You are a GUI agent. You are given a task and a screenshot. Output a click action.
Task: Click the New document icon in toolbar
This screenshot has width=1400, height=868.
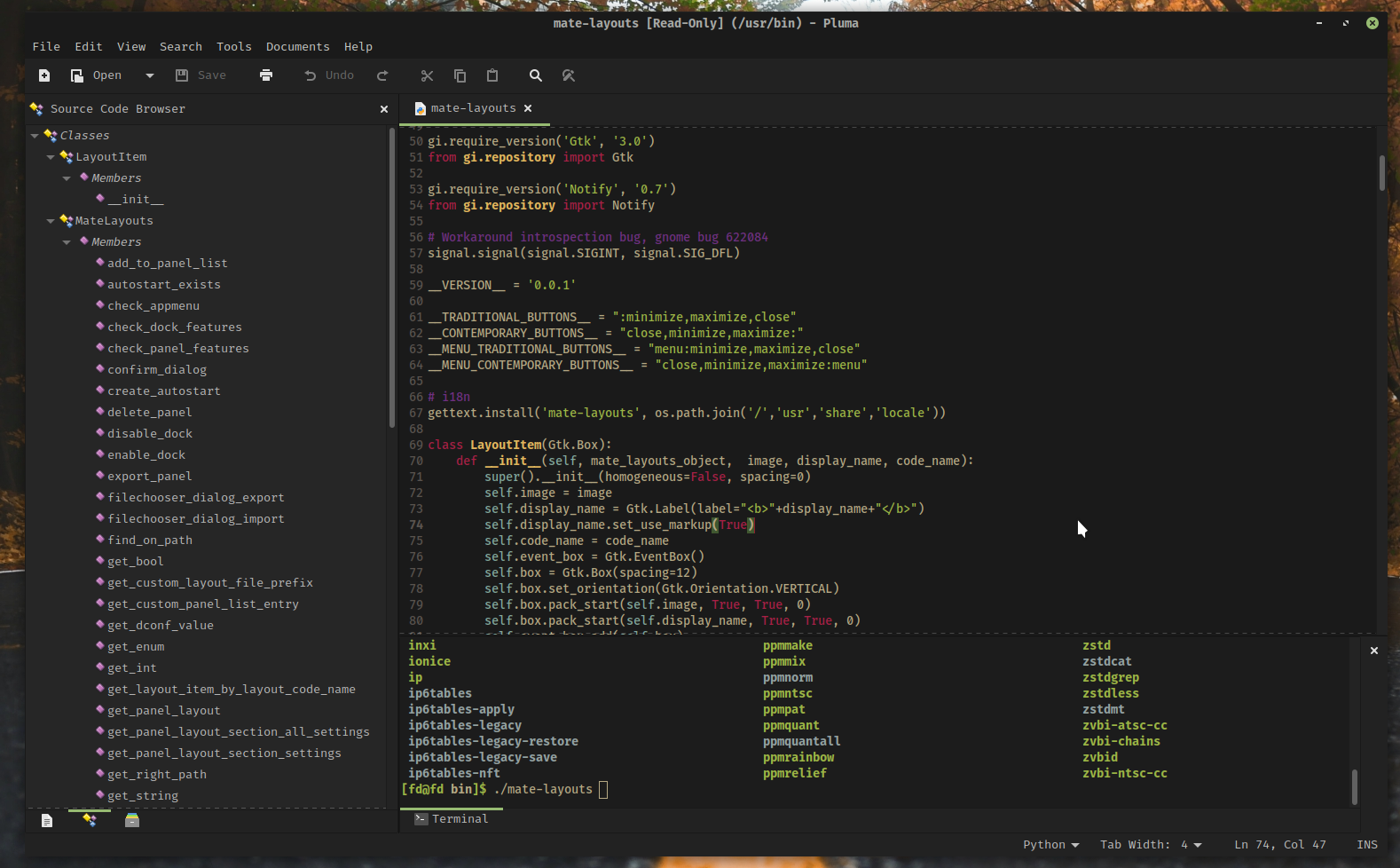pyautogui.click(x=44, y=75)
